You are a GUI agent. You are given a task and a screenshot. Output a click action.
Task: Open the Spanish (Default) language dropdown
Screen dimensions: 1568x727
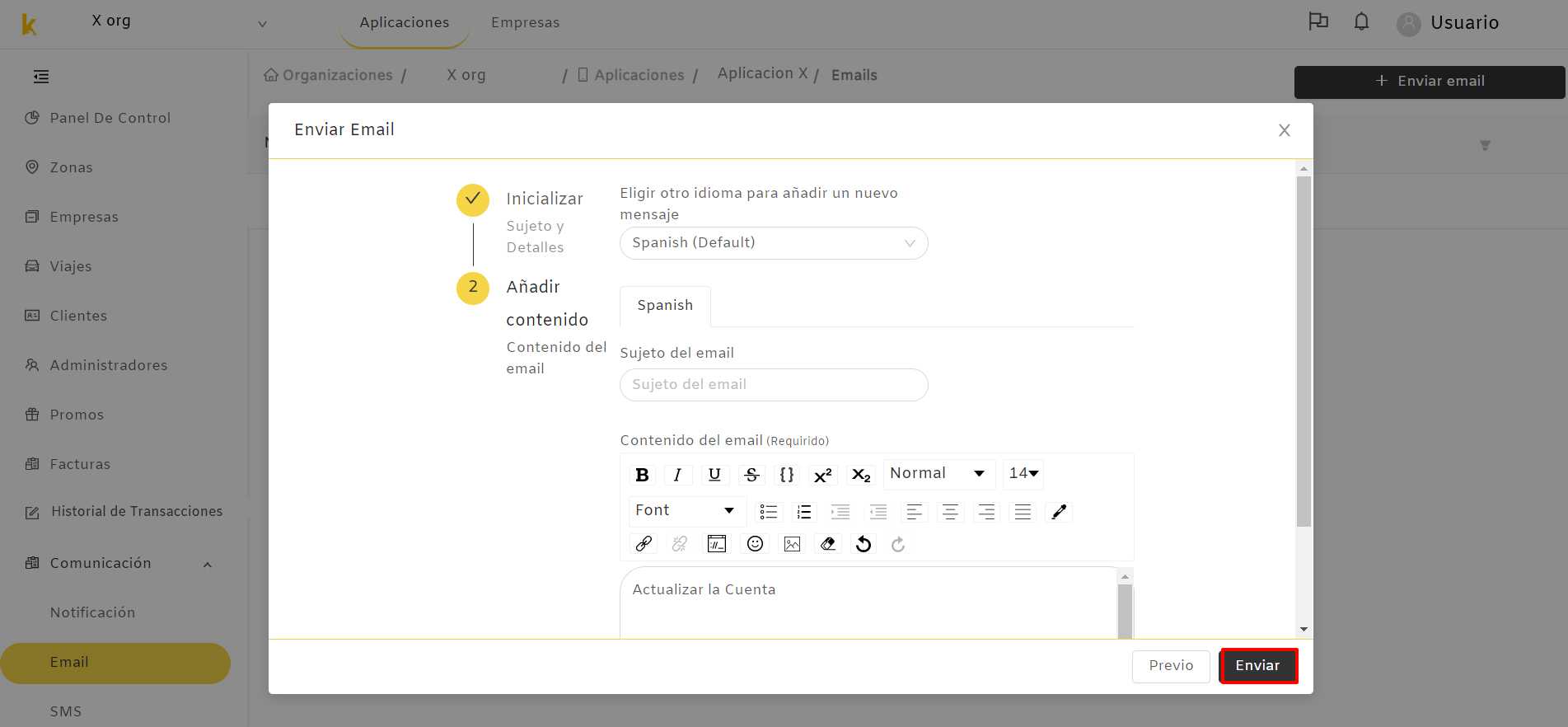coord(774,243)
